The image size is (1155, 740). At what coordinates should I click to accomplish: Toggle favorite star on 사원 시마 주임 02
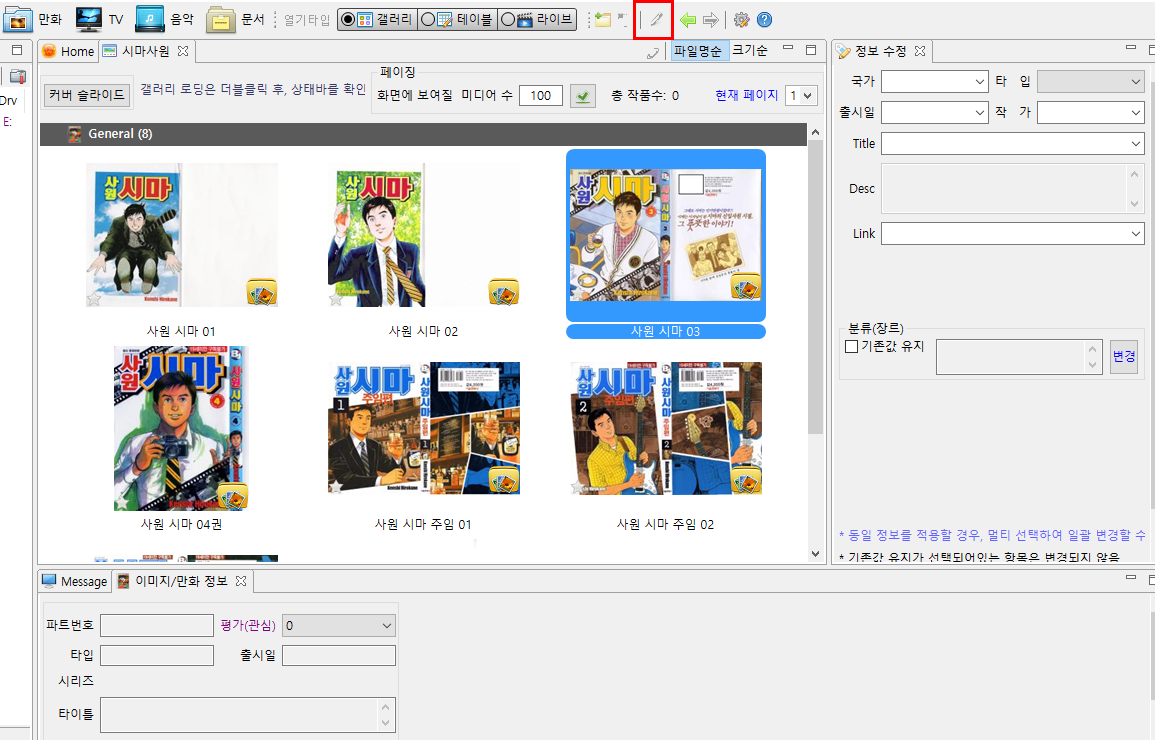578,487
